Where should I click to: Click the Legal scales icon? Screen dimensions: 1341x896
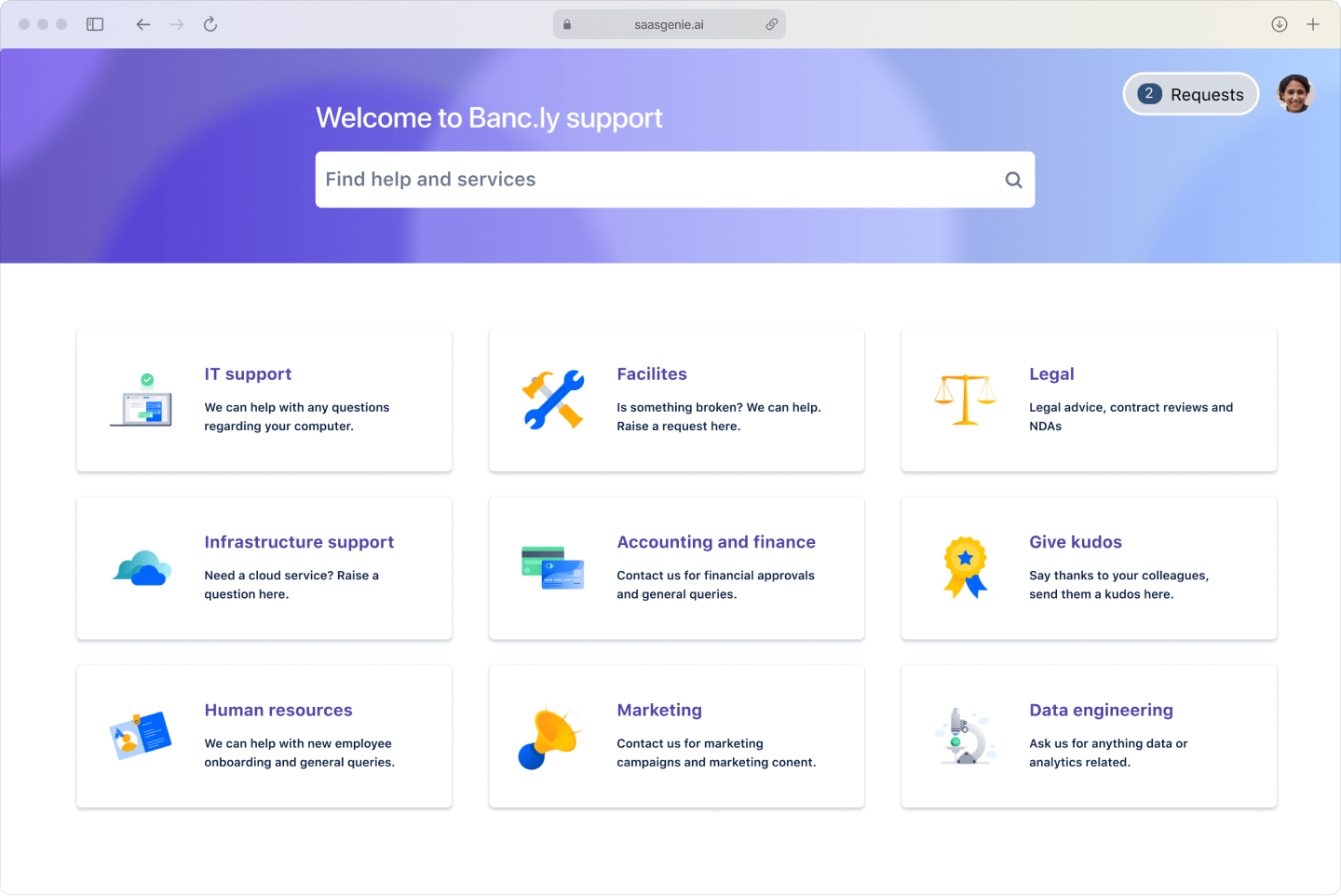pyautogui.click(x=966, y=400)
